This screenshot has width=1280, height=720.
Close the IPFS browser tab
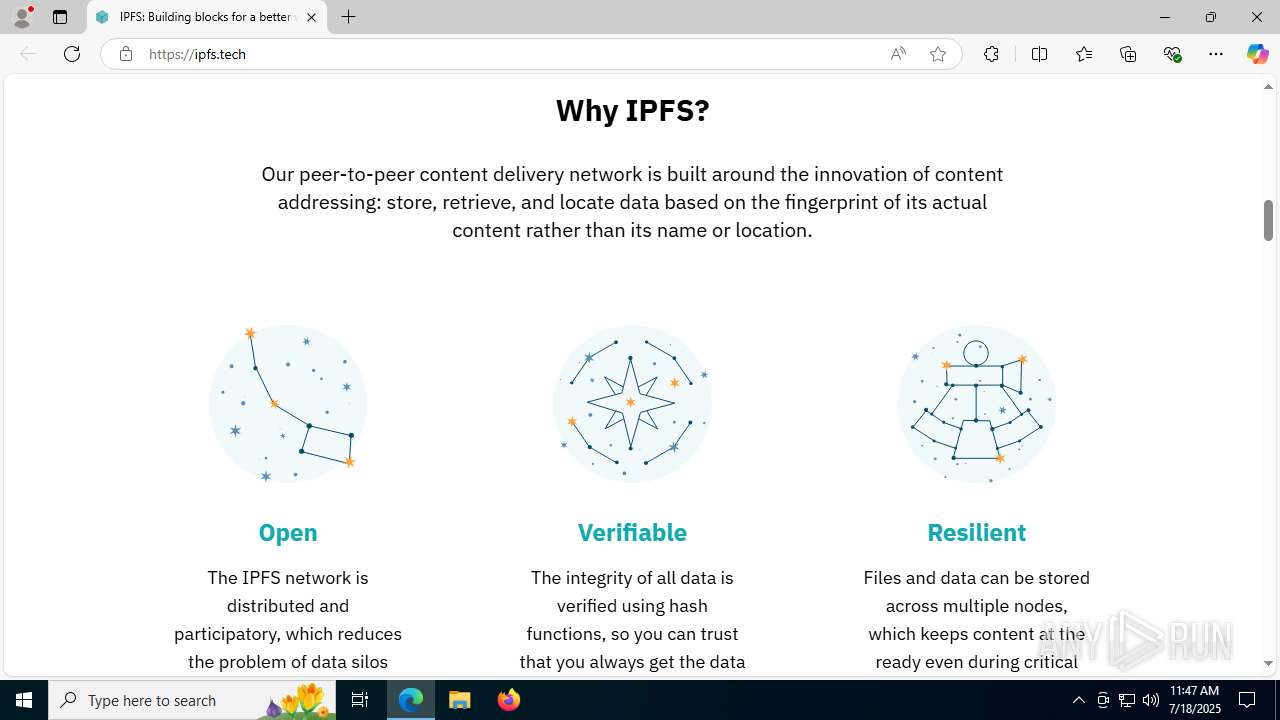pos(311,17)
